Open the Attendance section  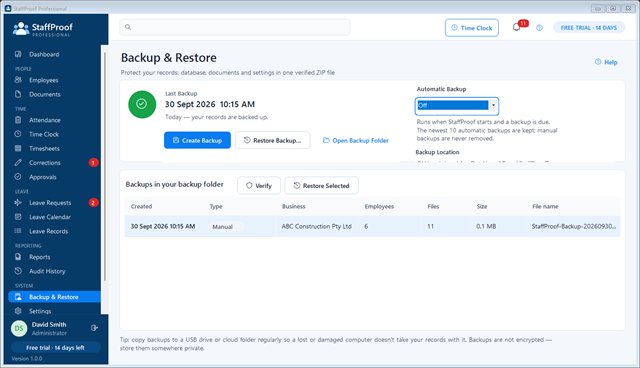pyautogui.click(x=45, y=120)
